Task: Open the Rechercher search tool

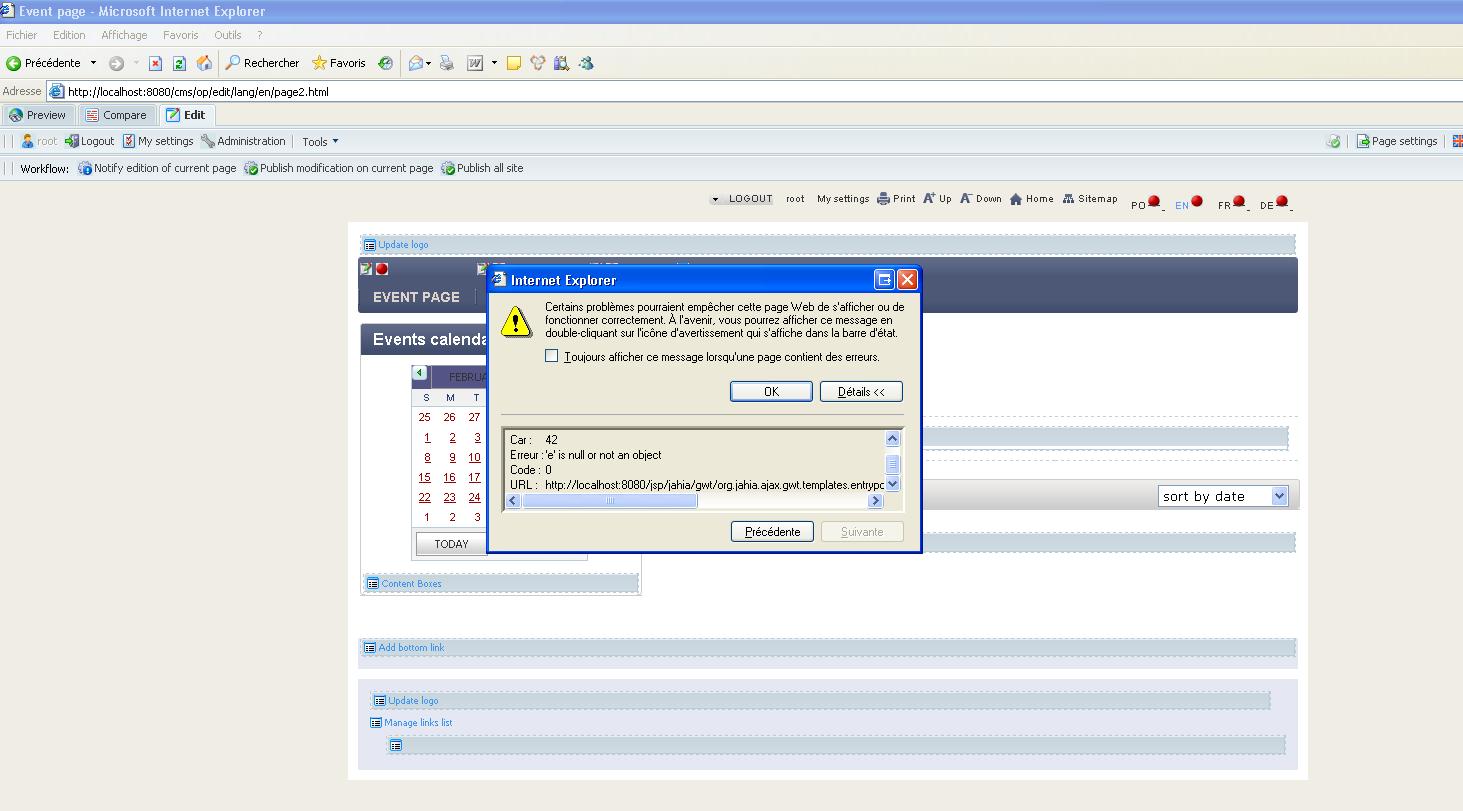Action: point(262,63)
